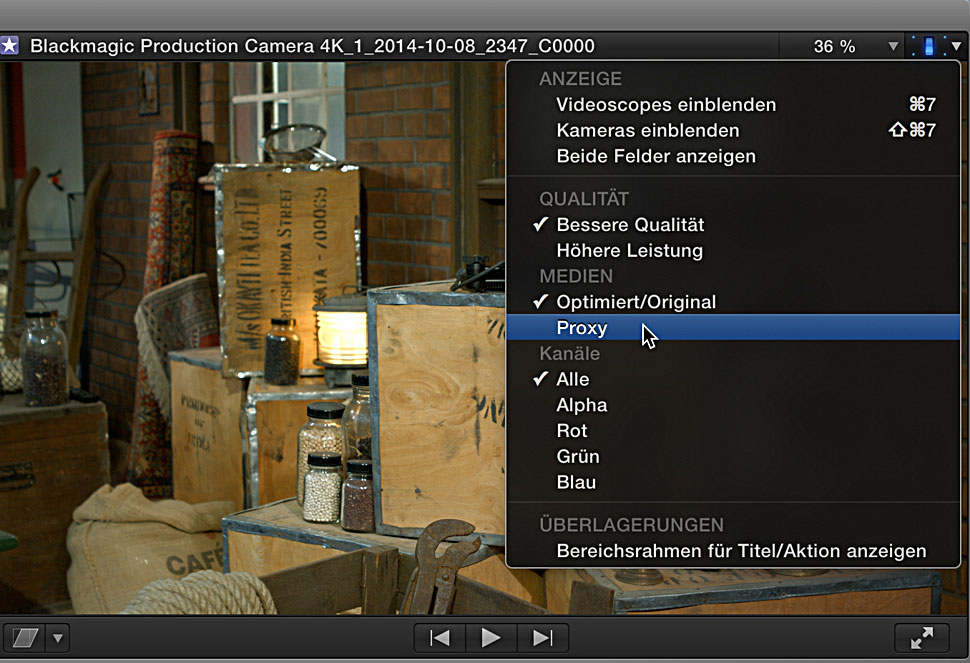Screen dimensions: 970x663
Task: Expand the Transform tool options arrow
Action: click(57, 638)
